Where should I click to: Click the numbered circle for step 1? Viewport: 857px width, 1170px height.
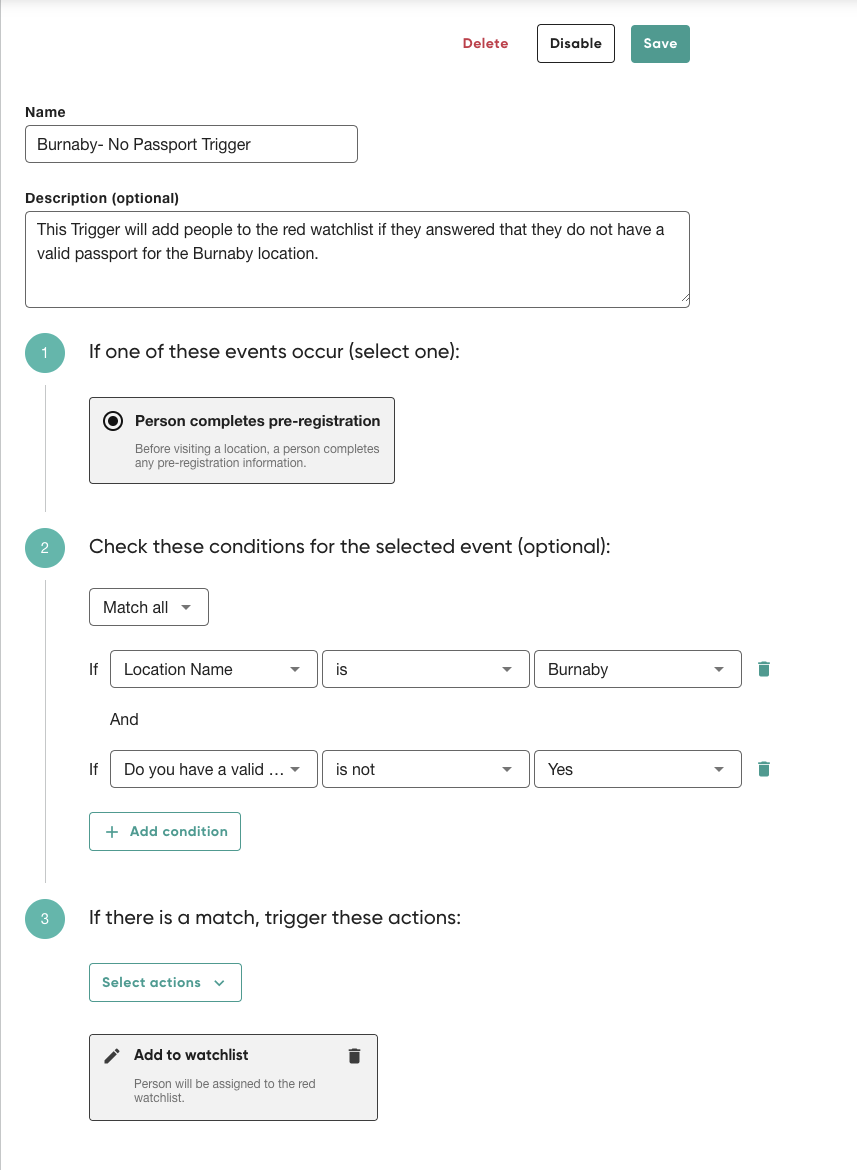point(44,352)
